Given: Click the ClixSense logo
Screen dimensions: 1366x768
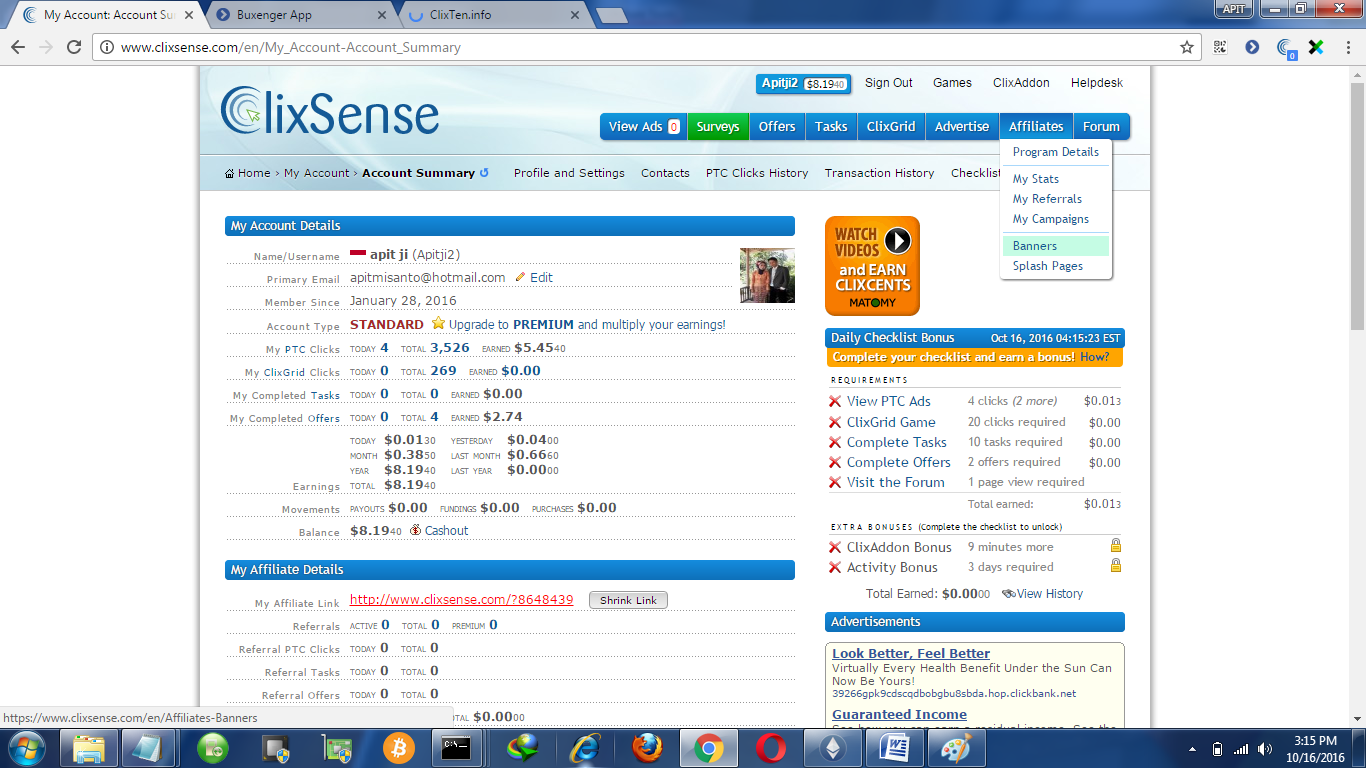Looking at the screenshot, I should [330, 110].
